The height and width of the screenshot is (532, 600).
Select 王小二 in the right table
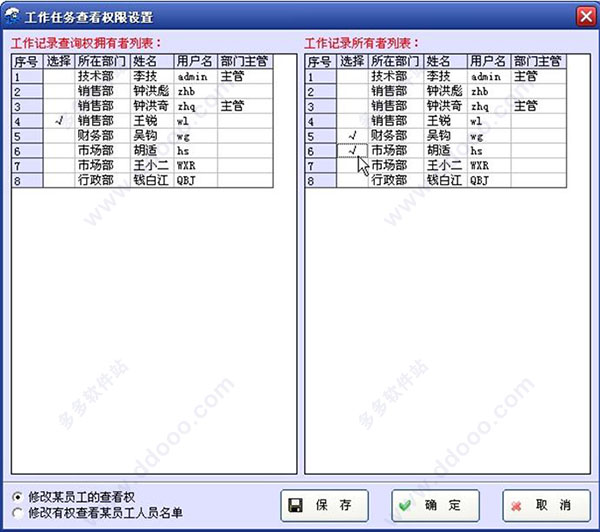click(x=445, y=166)
